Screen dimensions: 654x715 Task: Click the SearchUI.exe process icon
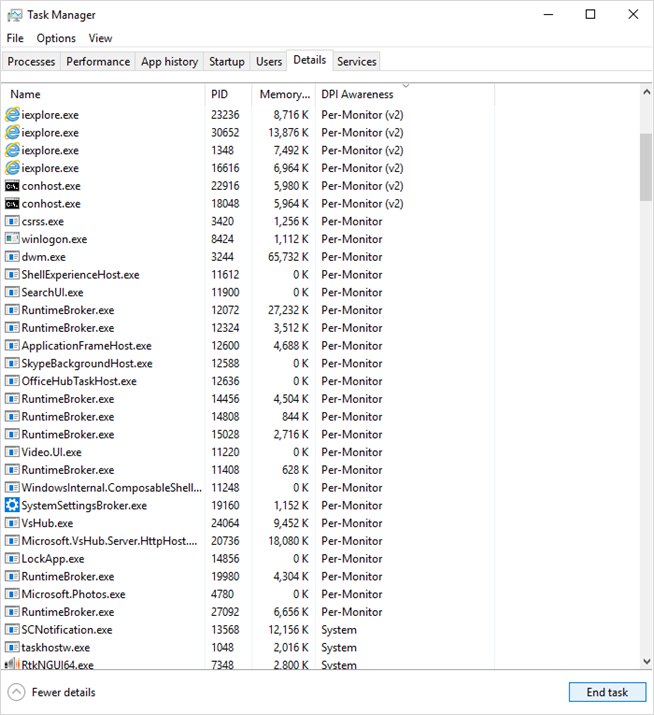(x=12, y=292)
